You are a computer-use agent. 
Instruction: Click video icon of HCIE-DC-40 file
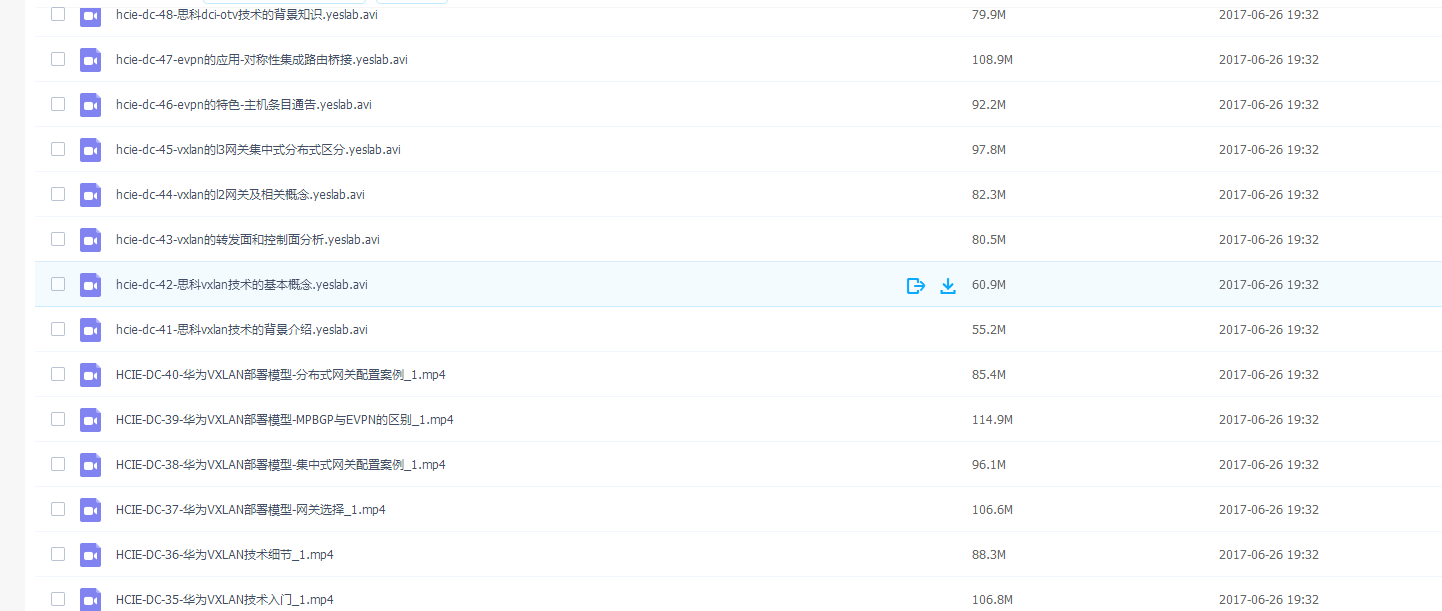[91, 375]
